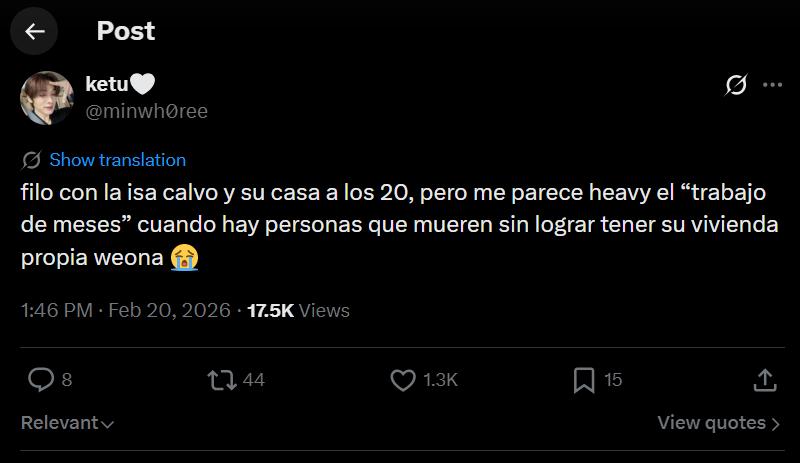Click the share upload icon
This screenshot has width=800, height=463.
tap(765, 380)
